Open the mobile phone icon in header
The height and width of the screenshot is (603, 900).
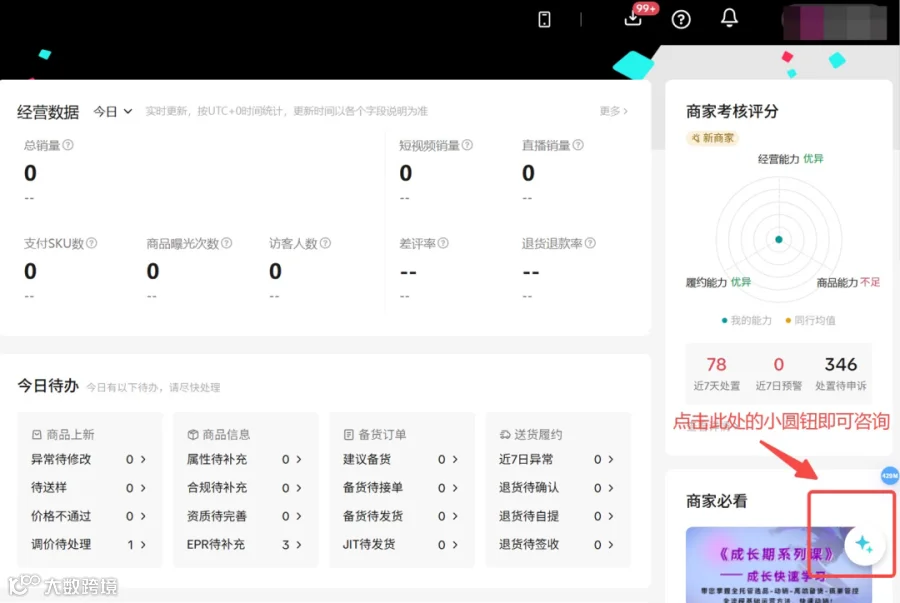(x=544, y=20)
